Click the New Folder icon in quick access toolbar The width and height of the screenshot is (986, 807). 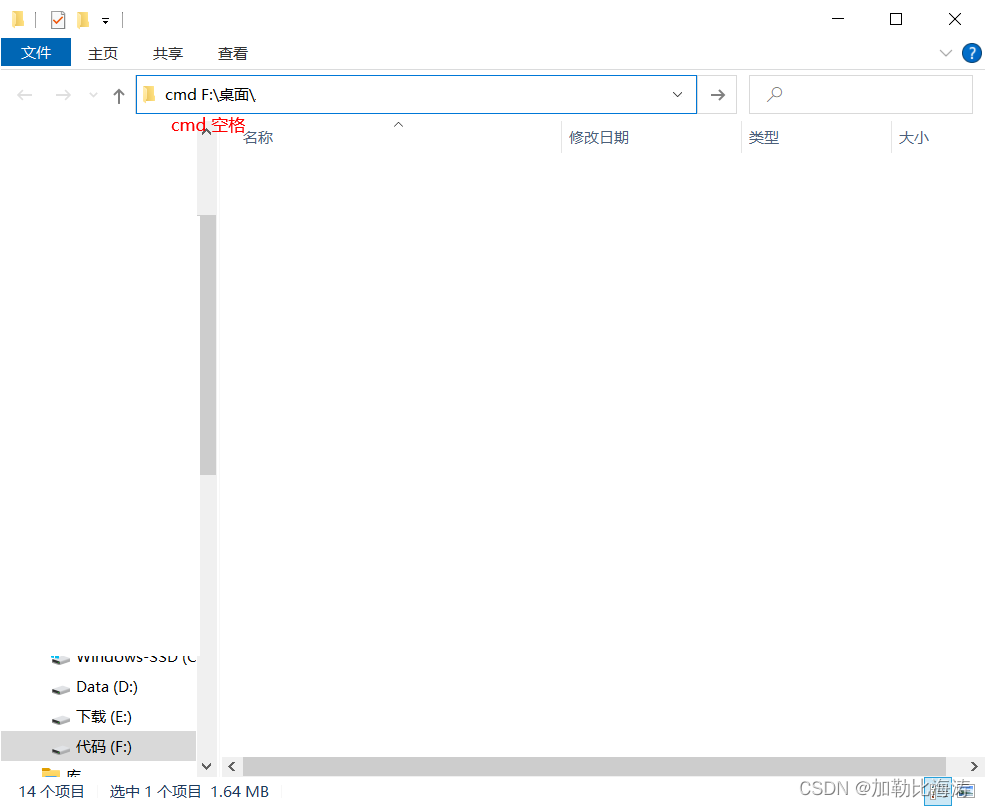click(x=83, y=19)
